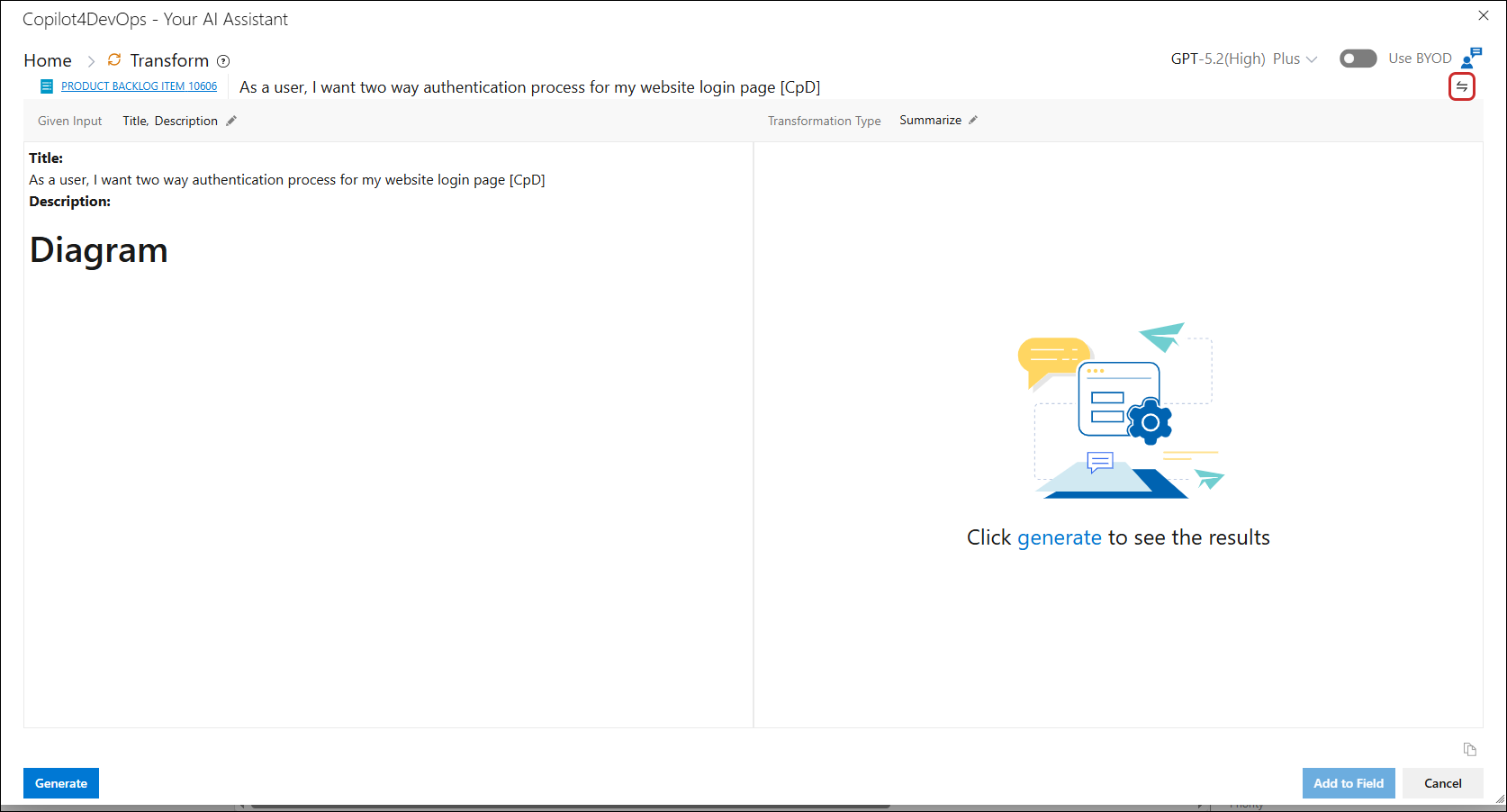
Task: Click the generate link in results pane
Action: pyautogui.click(x=1059, y=537)
